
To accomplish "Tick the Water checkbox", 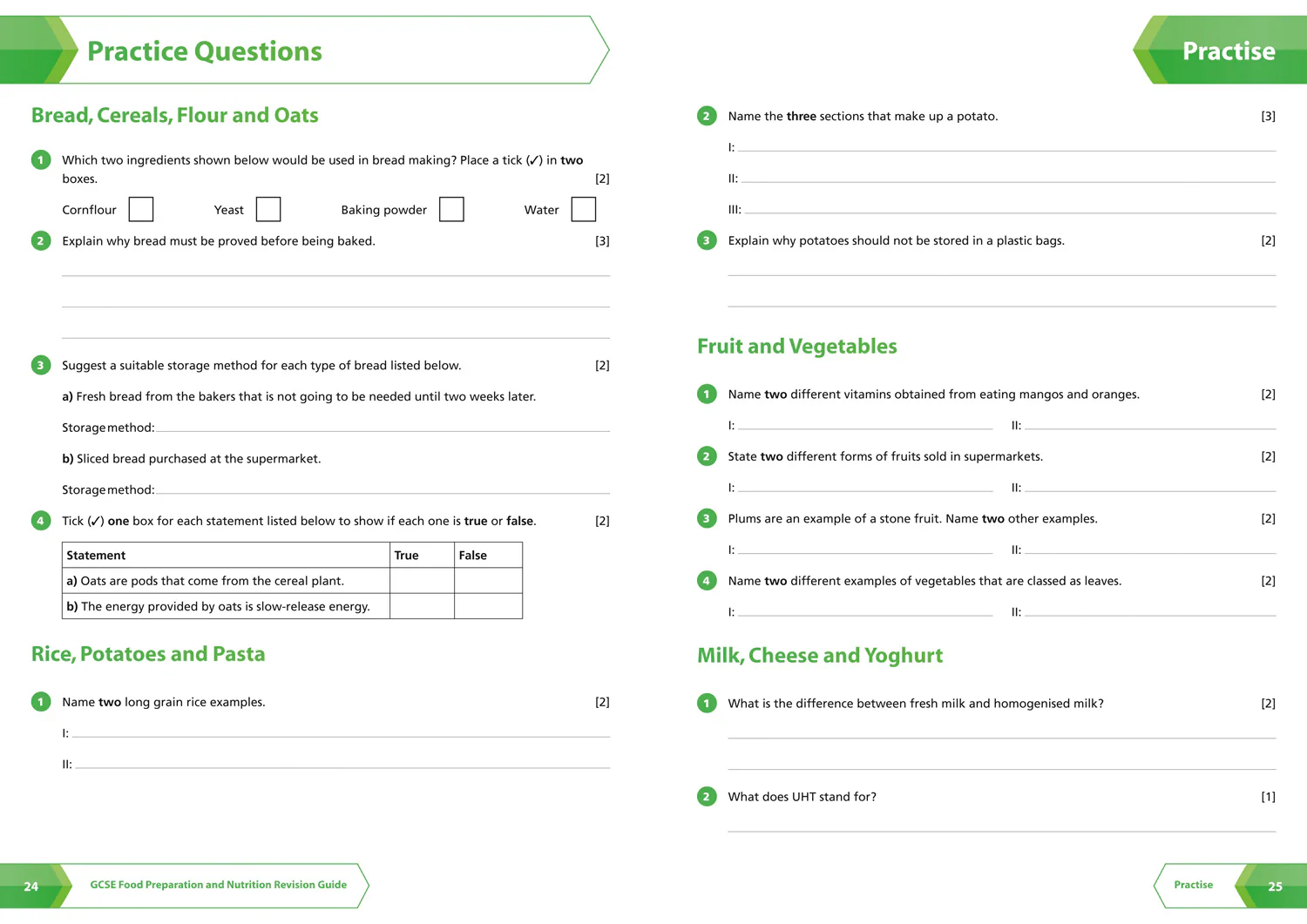I will click(584, 209).
